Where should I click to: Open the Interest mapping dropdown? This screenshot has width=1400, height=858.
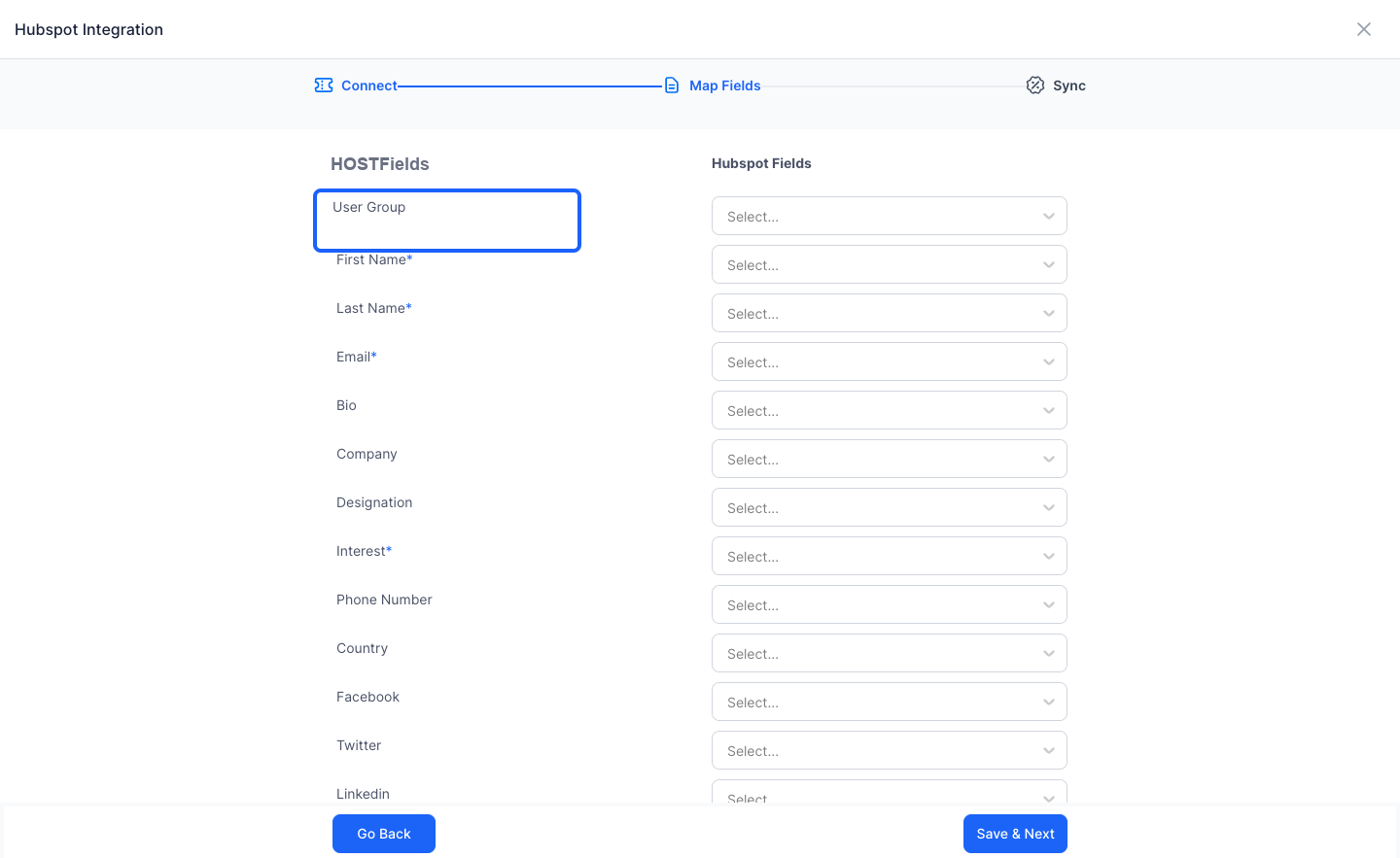[x=890, y=556]
